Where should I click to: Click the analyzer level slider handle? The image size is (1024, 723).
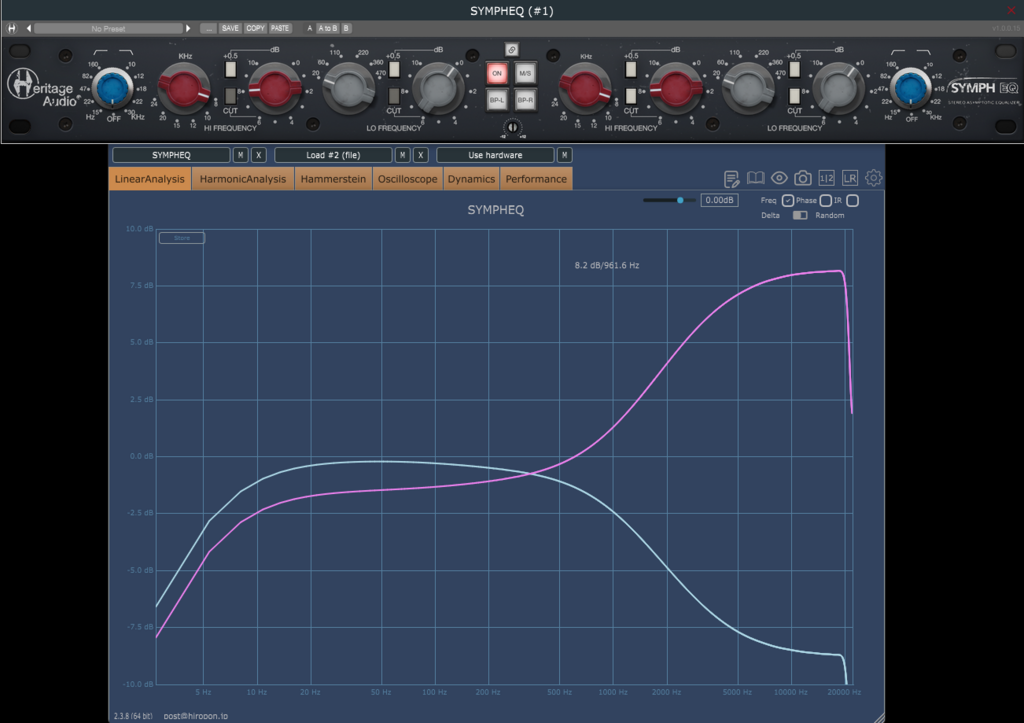680,201
